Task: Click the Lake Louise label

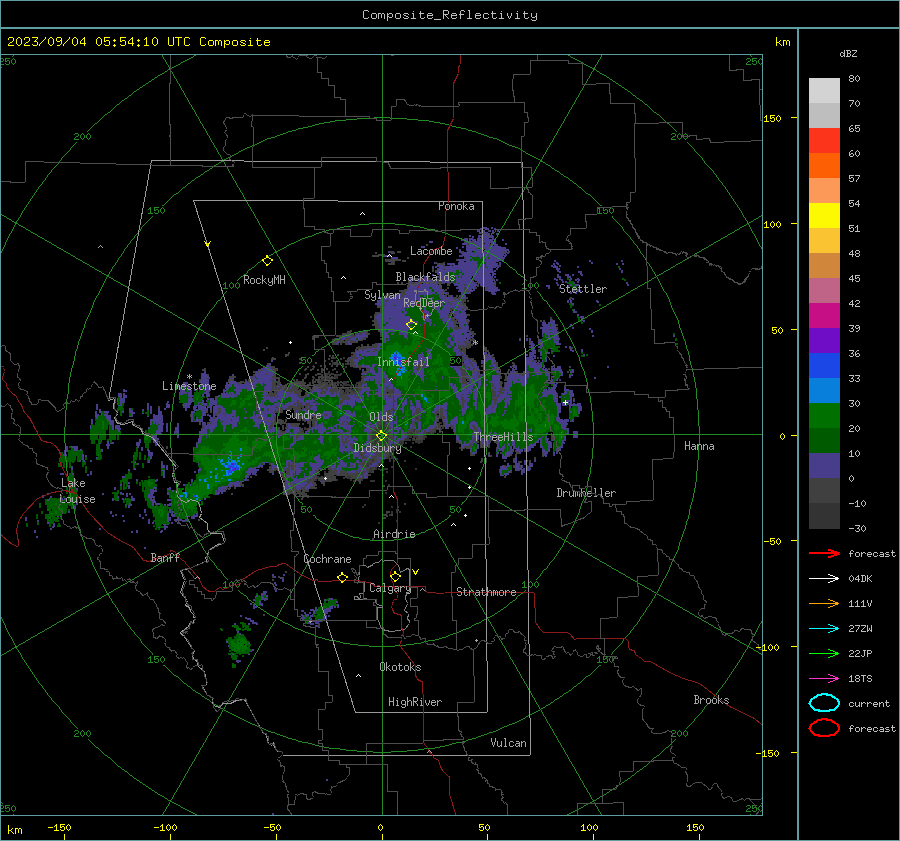Action: tap(76, 491)
